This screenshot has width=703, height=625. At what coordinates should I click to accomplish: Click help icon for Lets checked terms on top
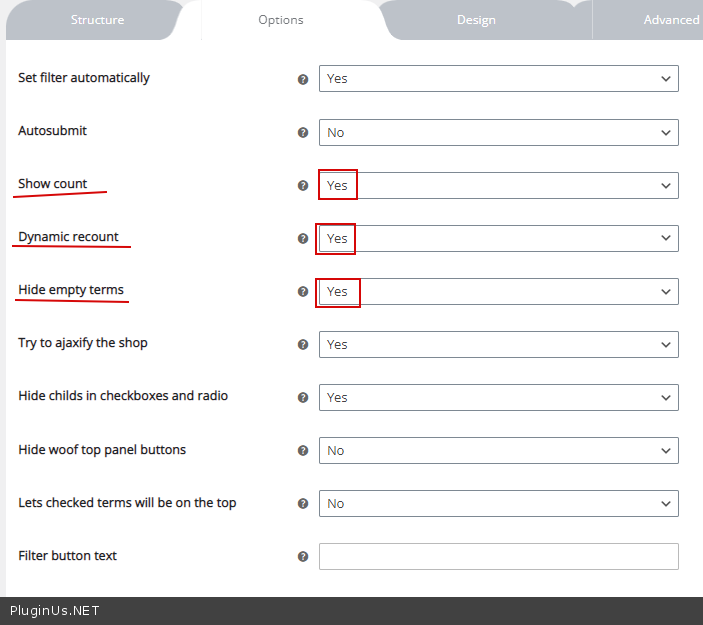tap(303, 504)
